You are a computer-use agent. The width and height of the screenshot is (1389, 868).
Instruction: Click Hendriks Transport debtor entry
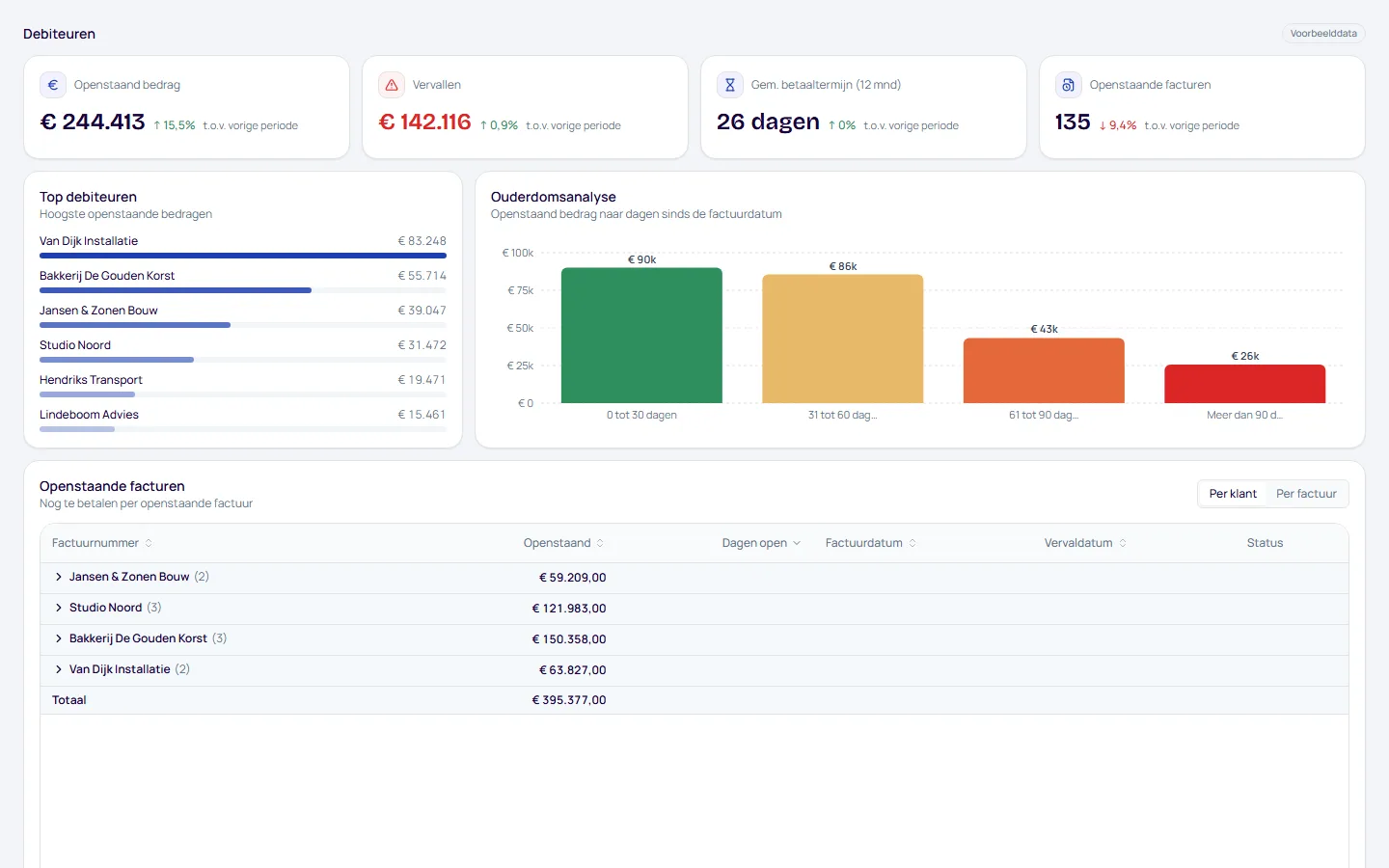click(x=91, y=380)
